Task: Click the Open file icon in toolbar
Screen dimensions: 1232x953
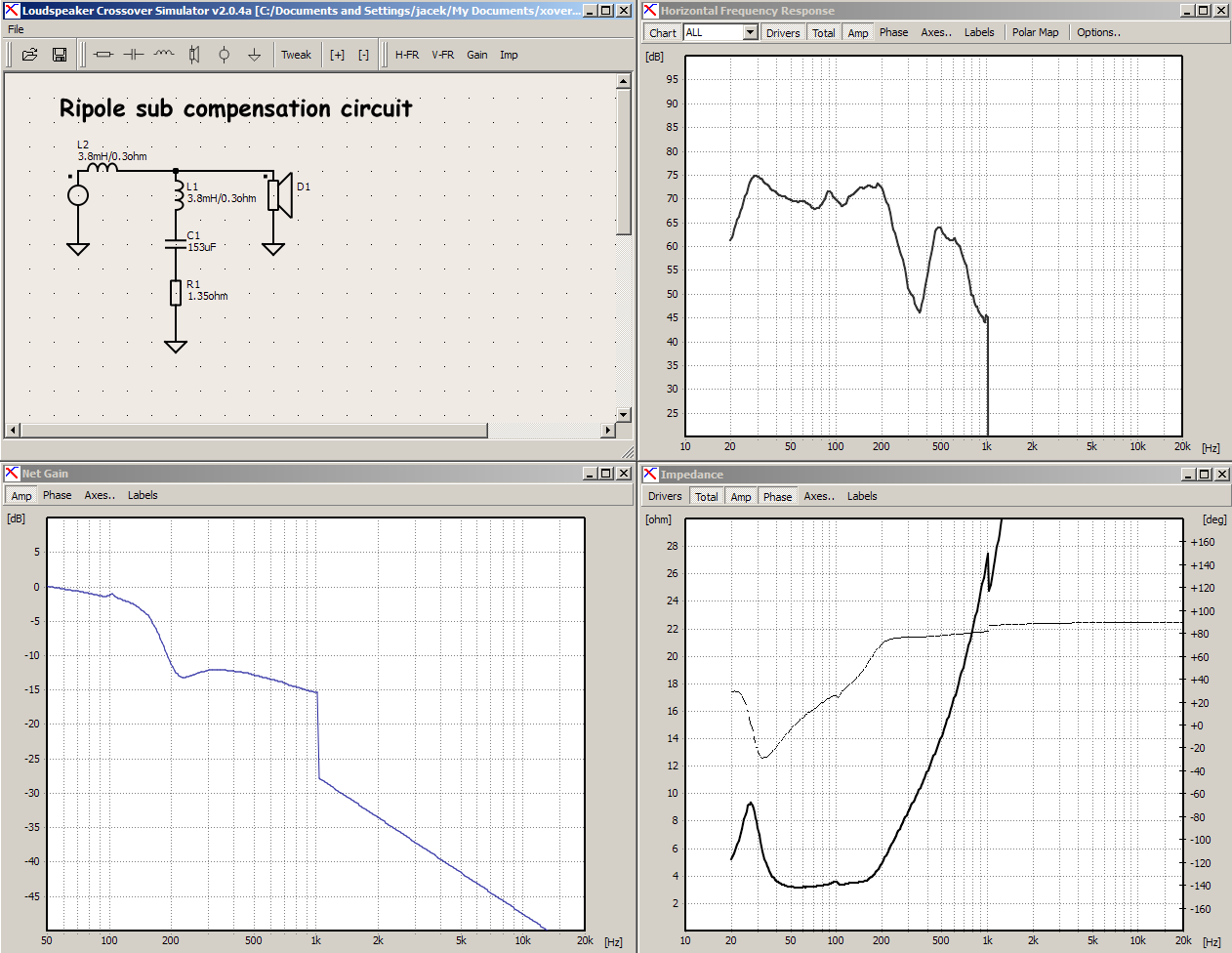Action: click(30, 55)
